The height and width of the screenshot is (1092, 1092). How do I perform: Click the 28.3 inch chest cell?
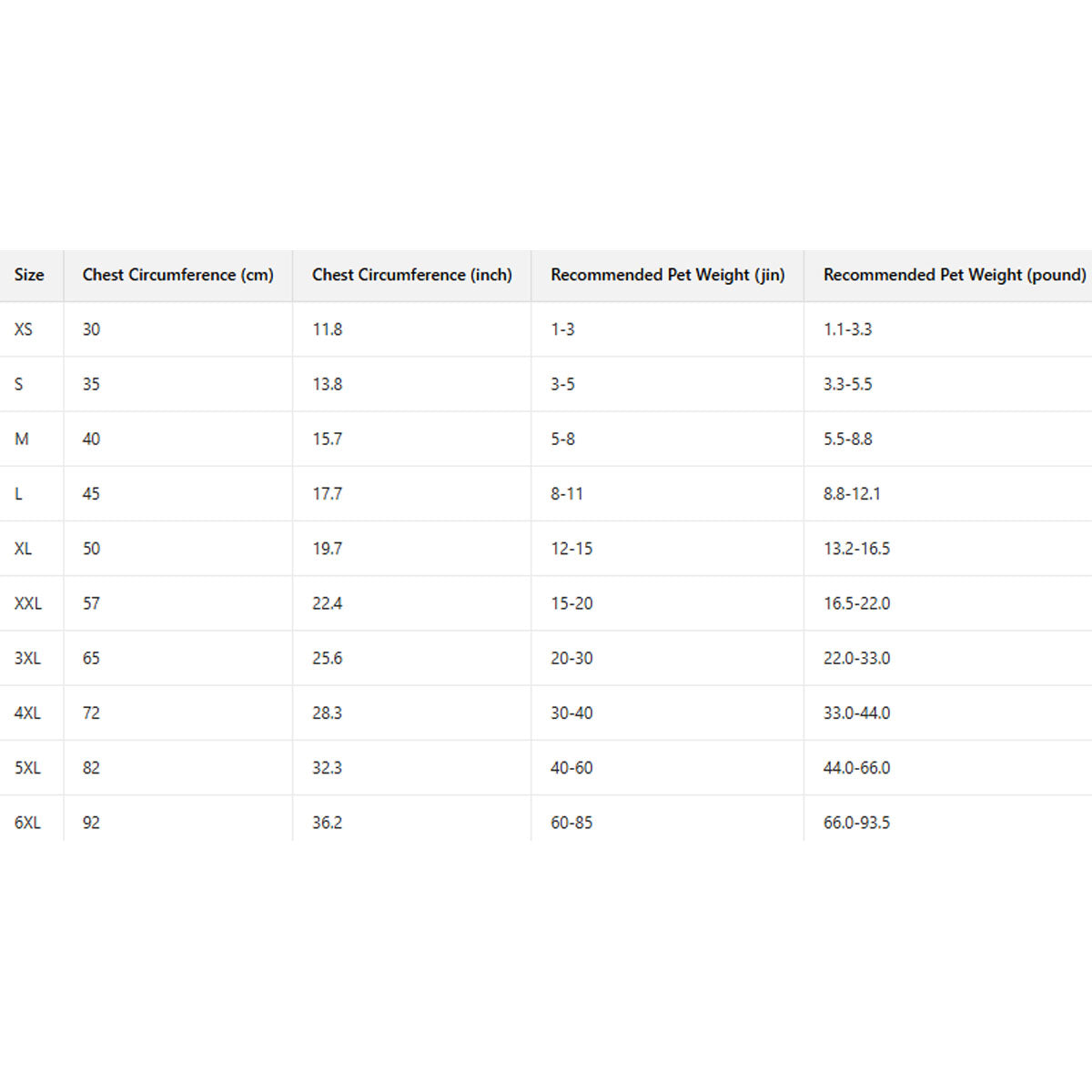click(328, 713)
